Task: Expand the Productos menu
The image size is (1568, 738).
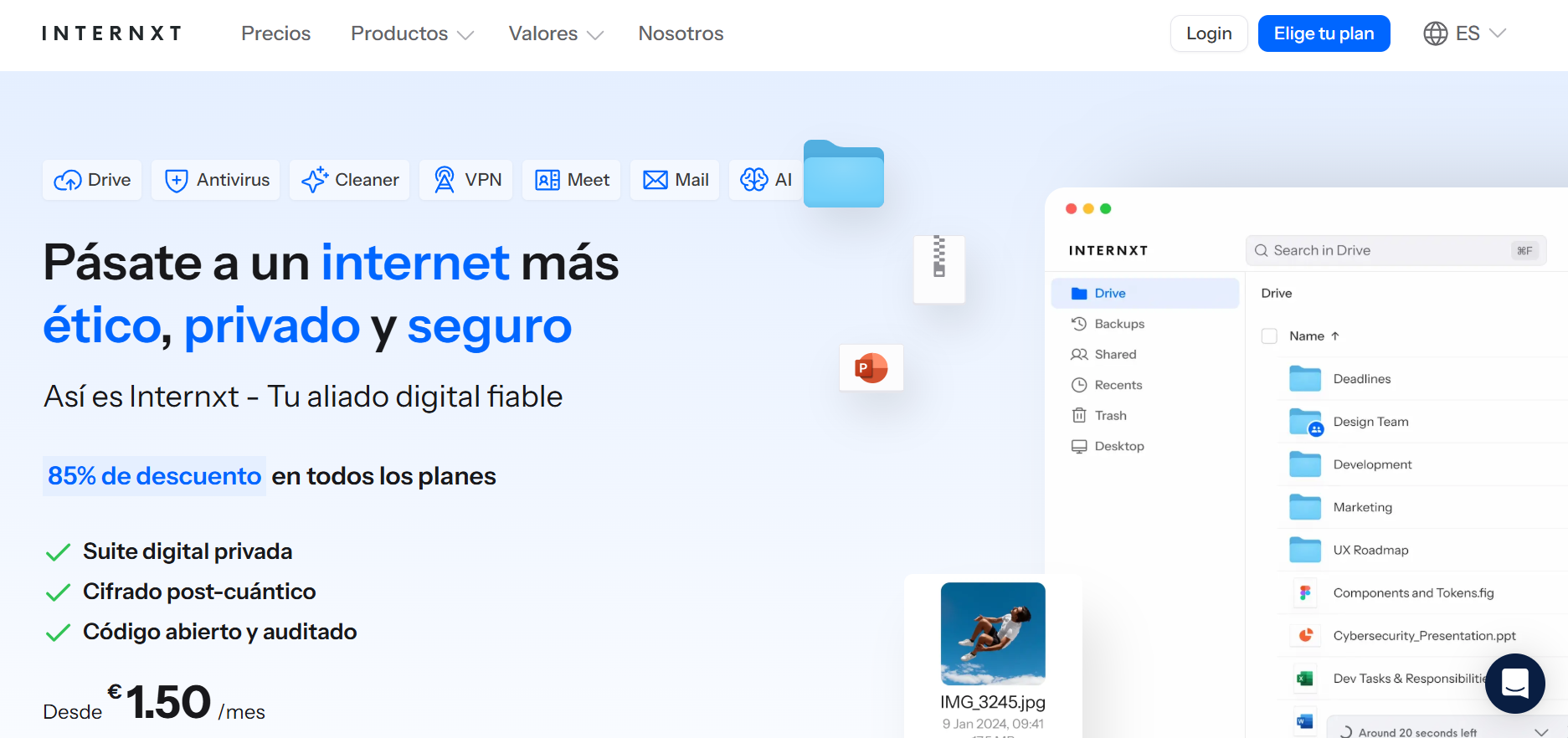Action: click(x=412, y=33)
